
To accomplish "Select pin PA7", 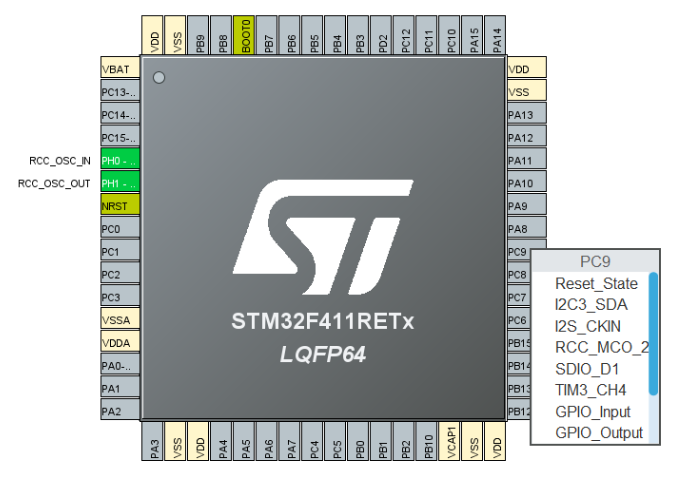I will [x=289, y=441].
